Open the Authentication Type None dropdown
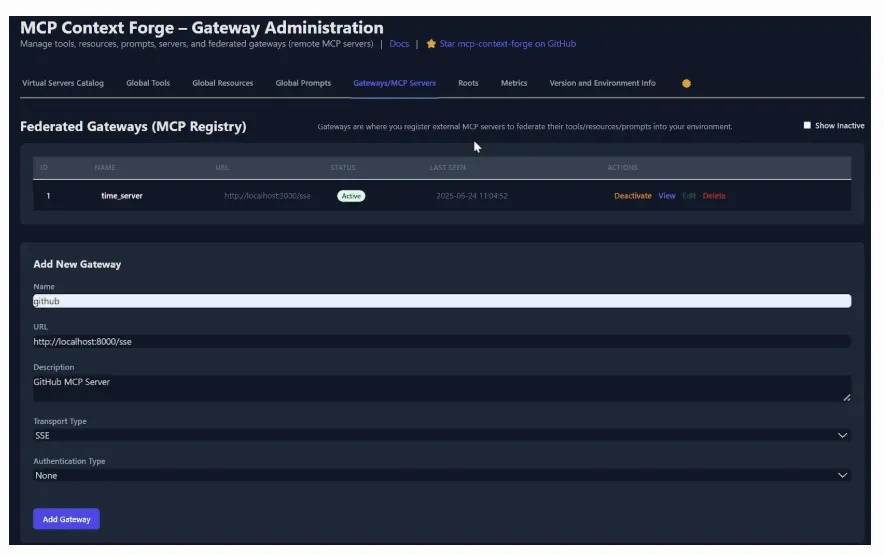 click(x=442, y=475)
